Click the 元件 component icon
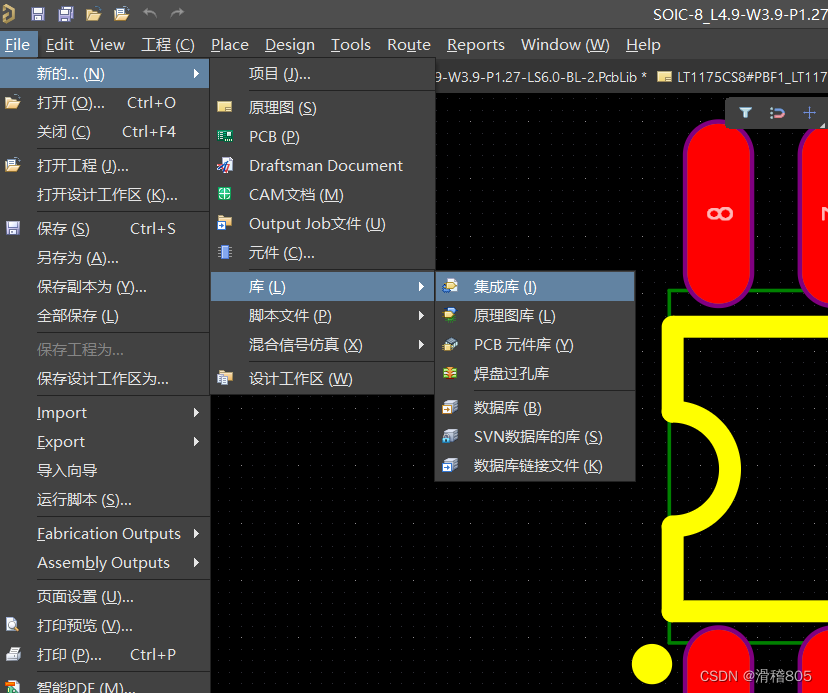The width and height of the screenshot is (828, 693). pyautogui.click(x=225, y=252)
